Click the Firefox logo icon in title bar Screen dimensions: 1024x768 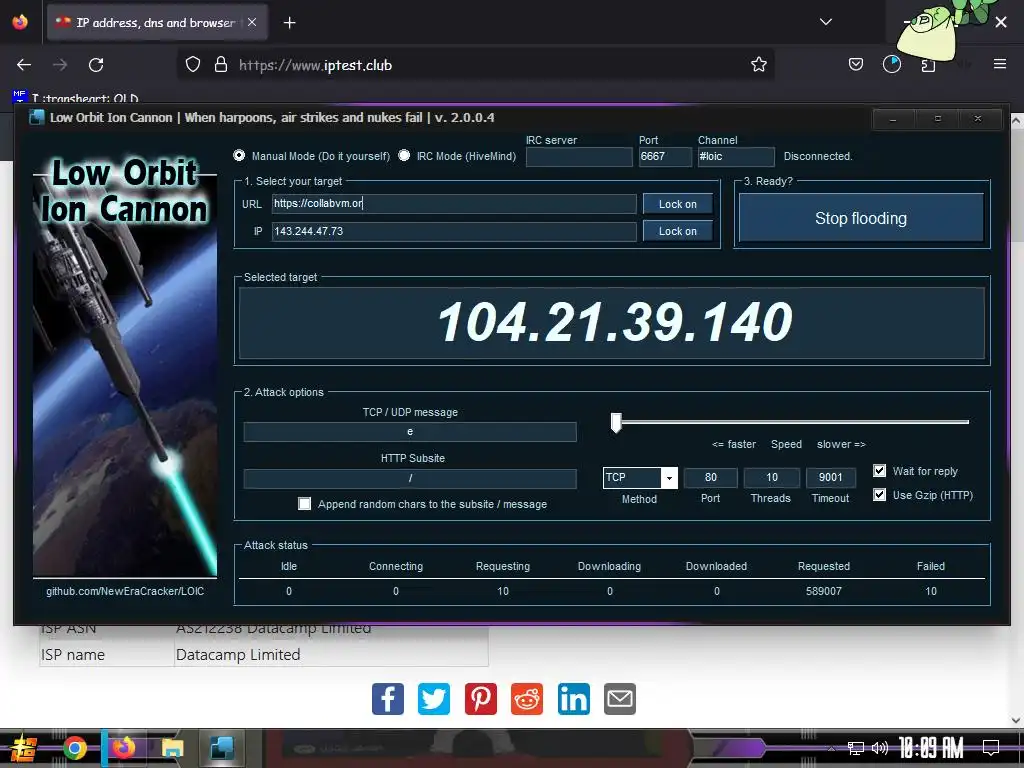[20, 22]
